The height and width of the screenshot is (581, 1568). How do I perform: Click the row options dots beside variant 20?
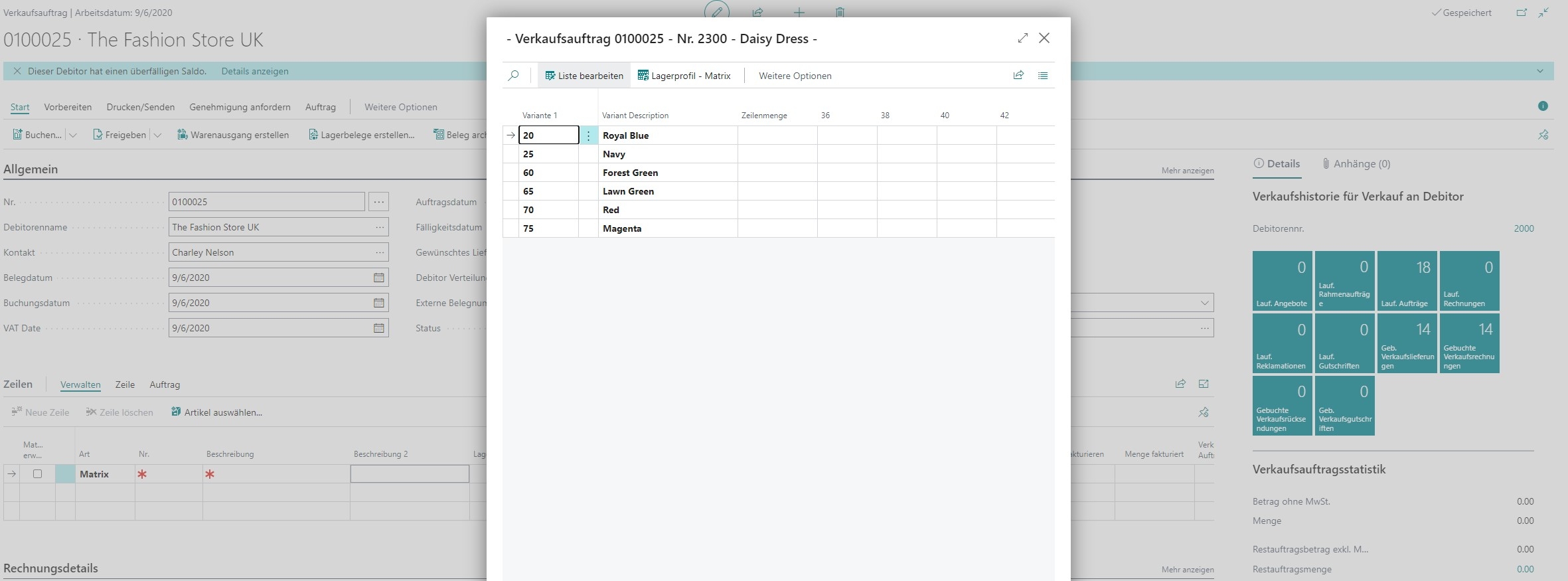tap(588, 135)
